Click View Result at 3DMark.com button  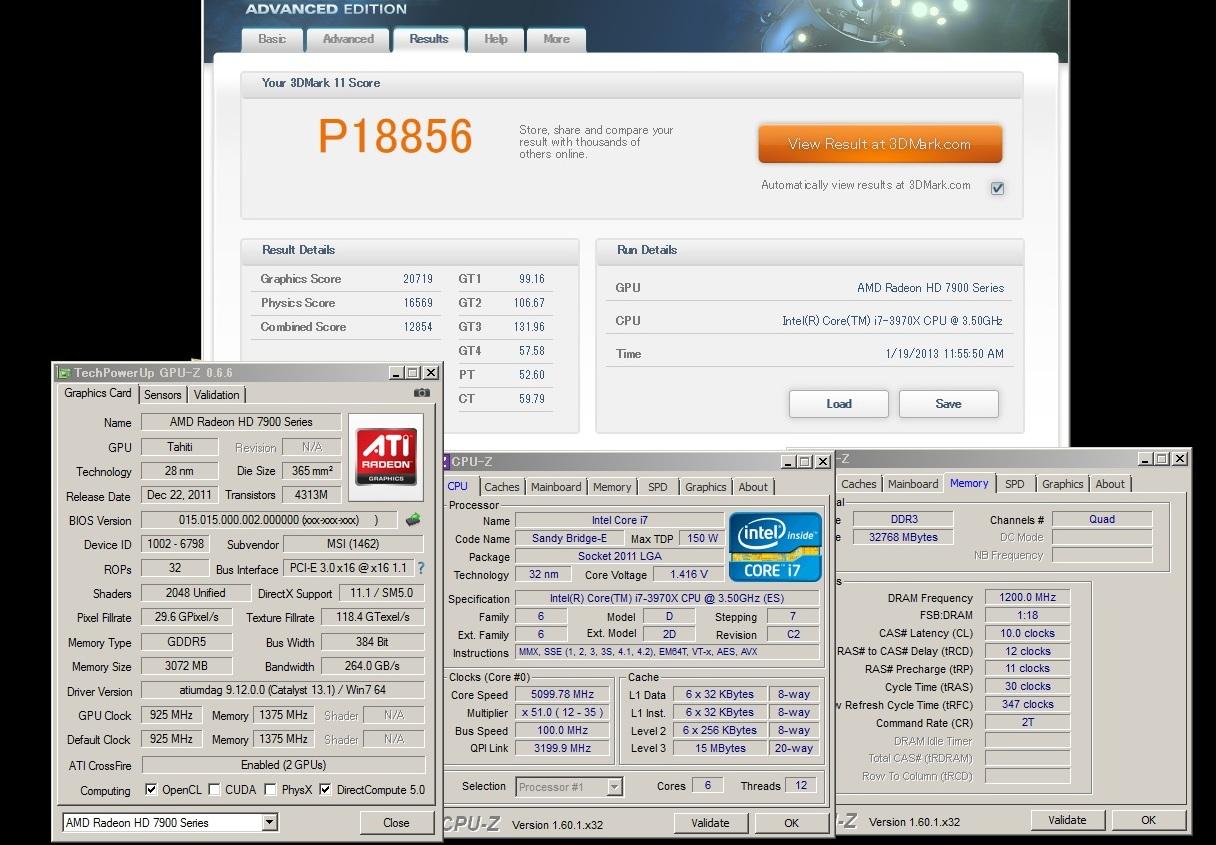click(x=880, y=144)
